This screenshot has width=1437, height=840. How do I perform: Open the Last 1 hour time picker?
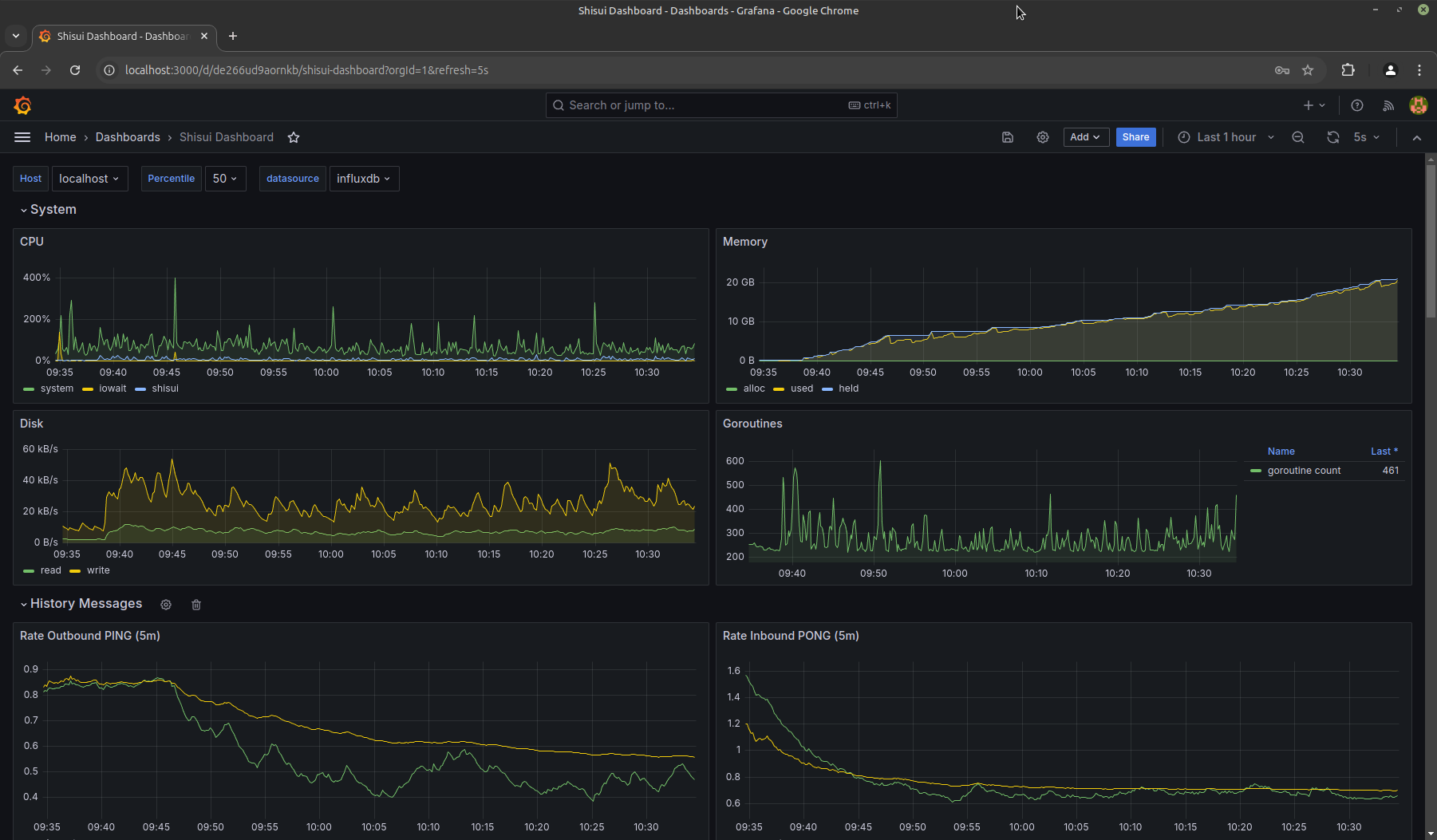pos(1226,137)
